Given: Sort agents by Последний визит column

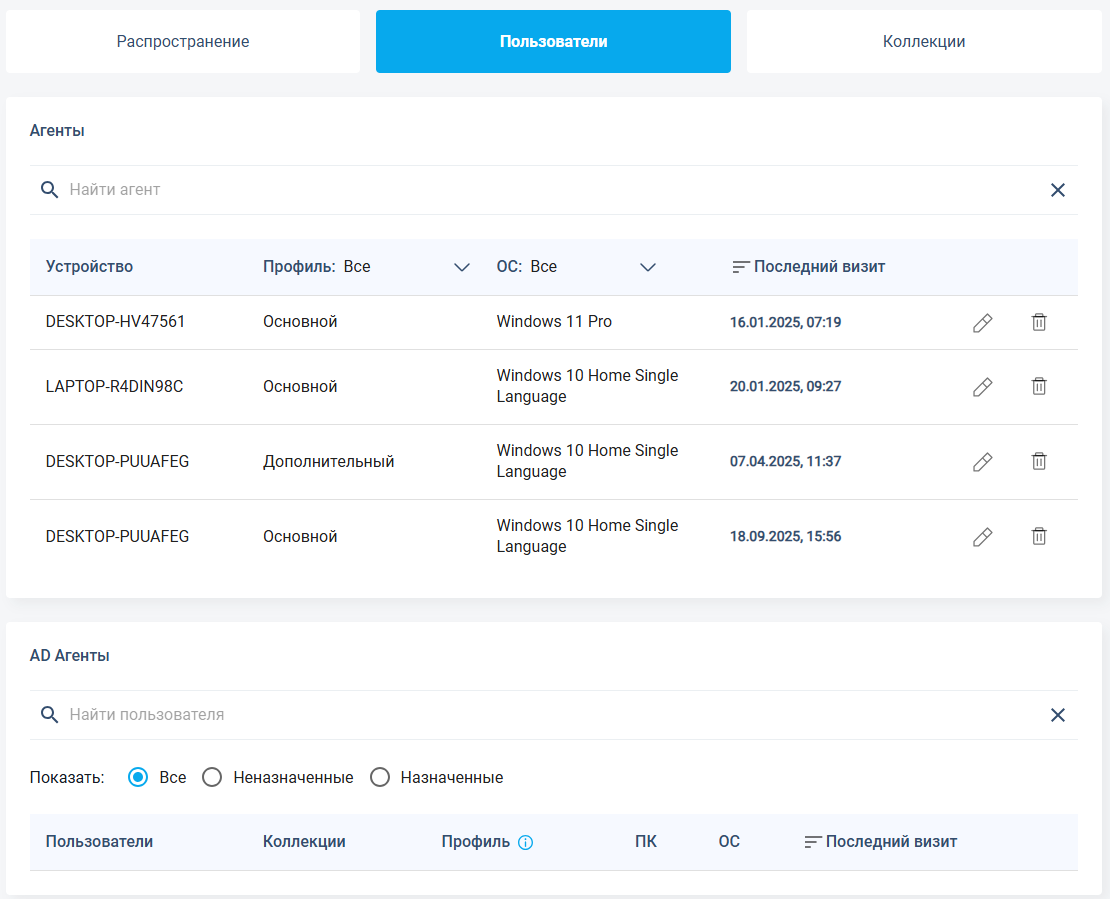Looking at the screenshot, I should (x=808, y=267).
